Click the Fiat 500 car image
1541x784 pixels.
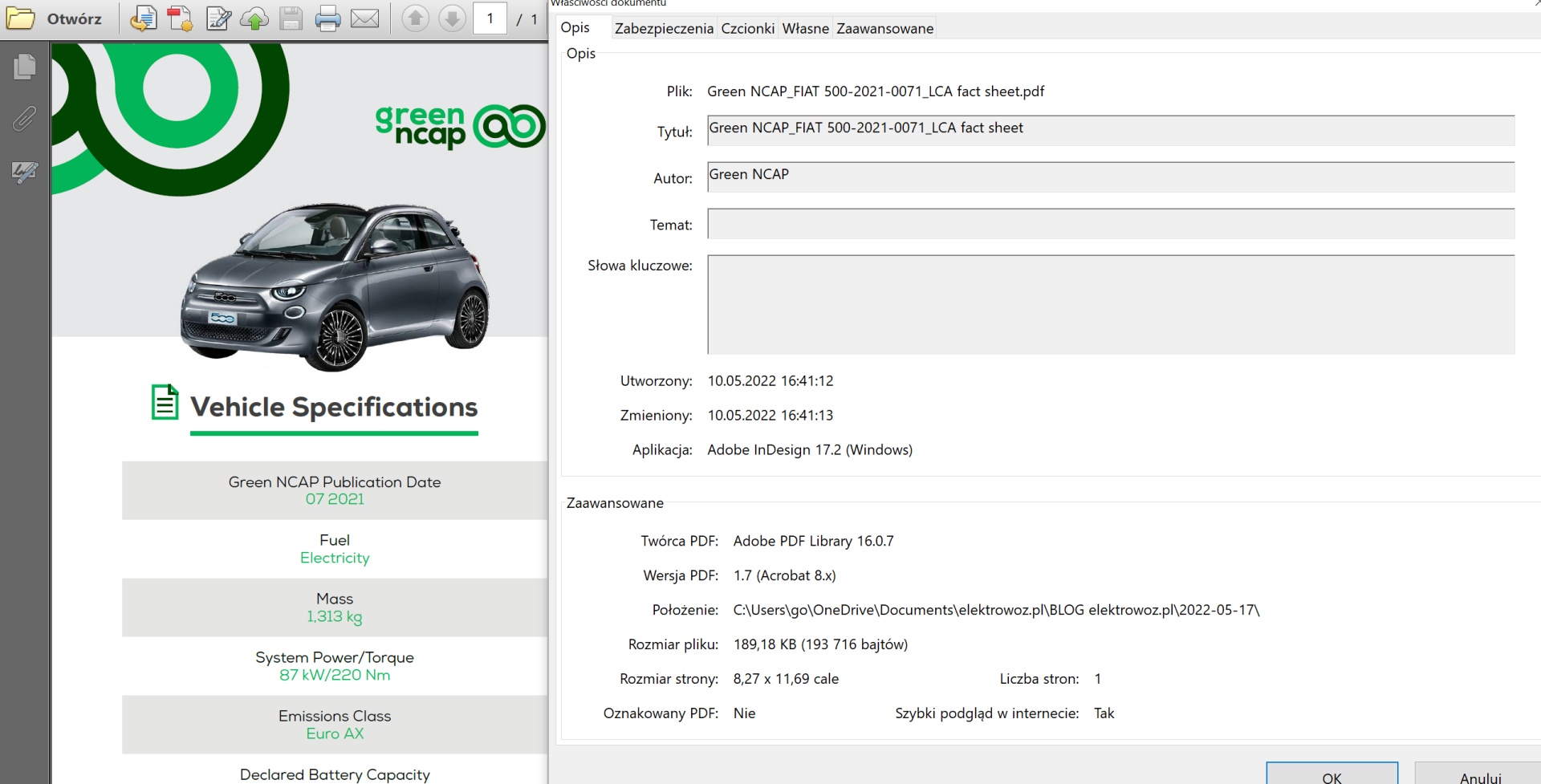click(x=335, y=286)
